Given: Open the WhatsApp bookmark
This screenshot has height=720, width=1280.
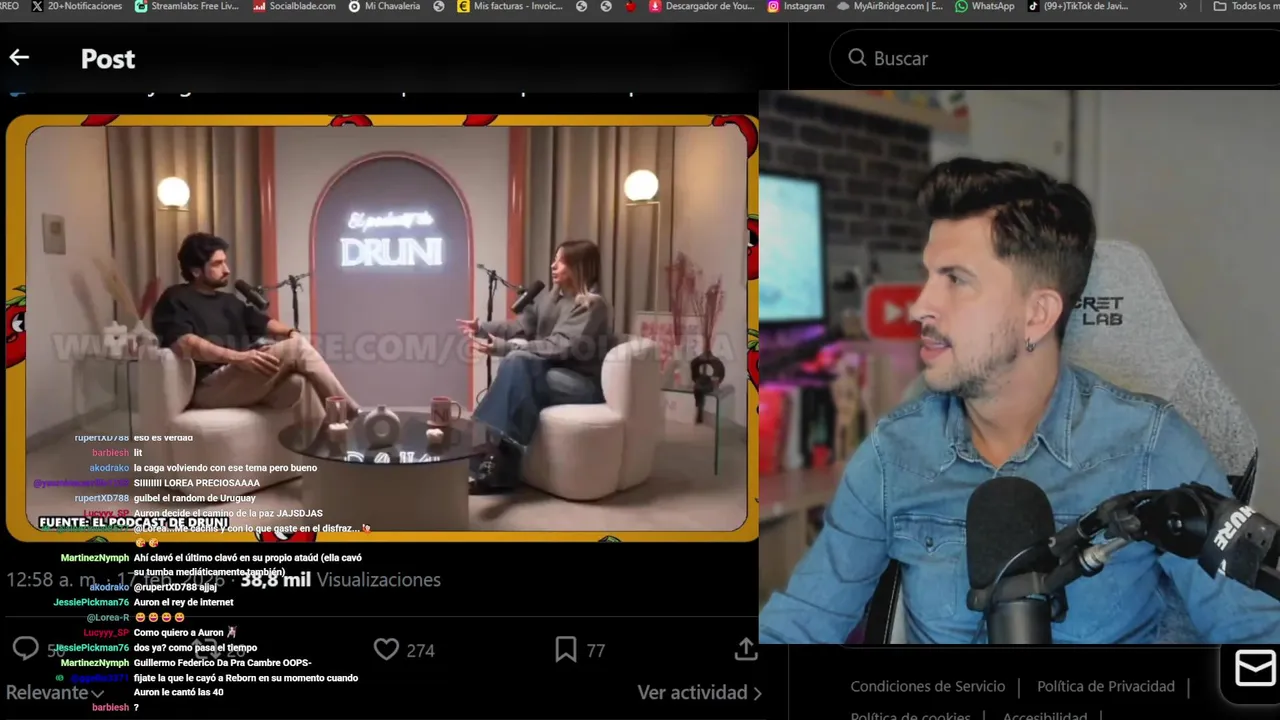Looking at the screenshot, I should coord(985,6).
